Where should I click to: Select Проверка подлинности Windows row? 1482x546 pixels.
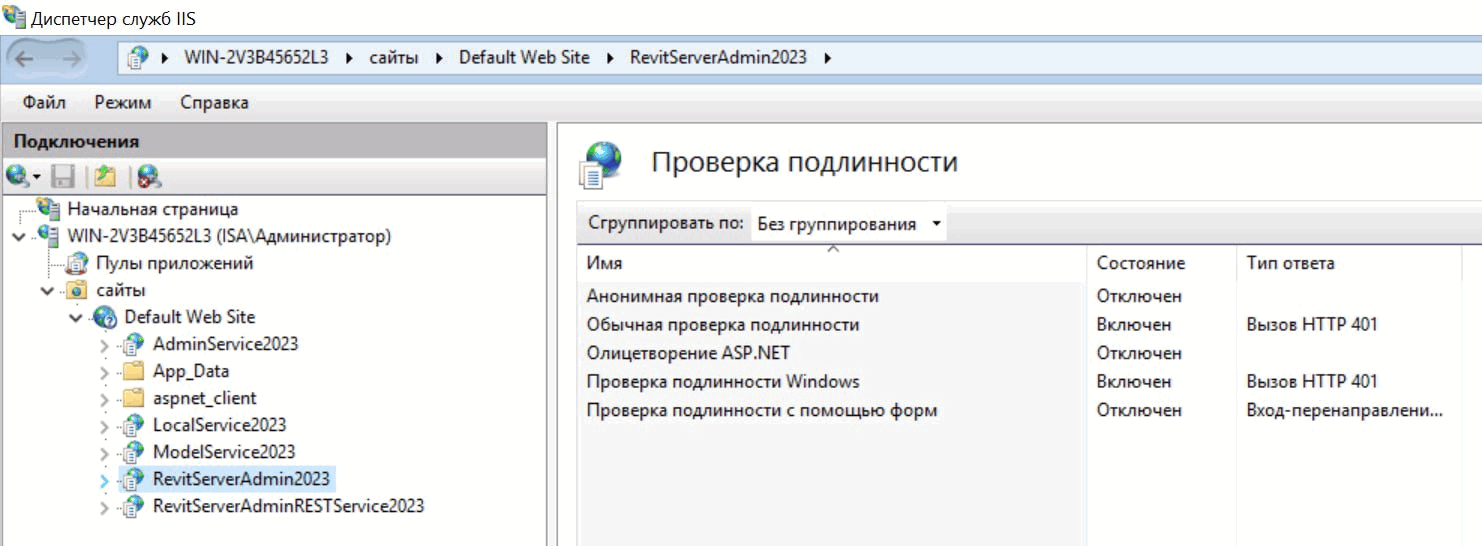coord(722,381)
